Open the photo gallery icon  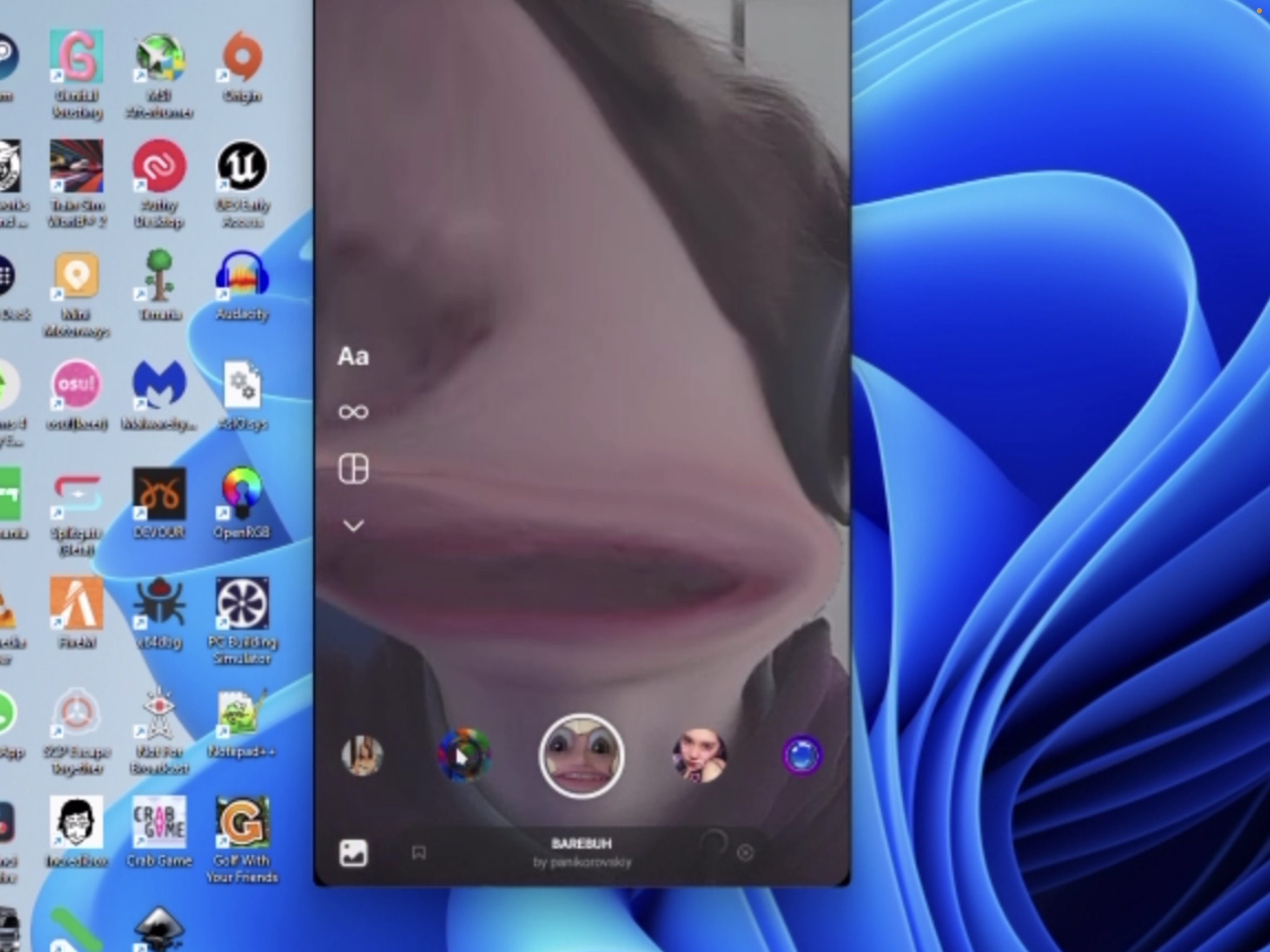pyautogui.click(x=353, y=853)
